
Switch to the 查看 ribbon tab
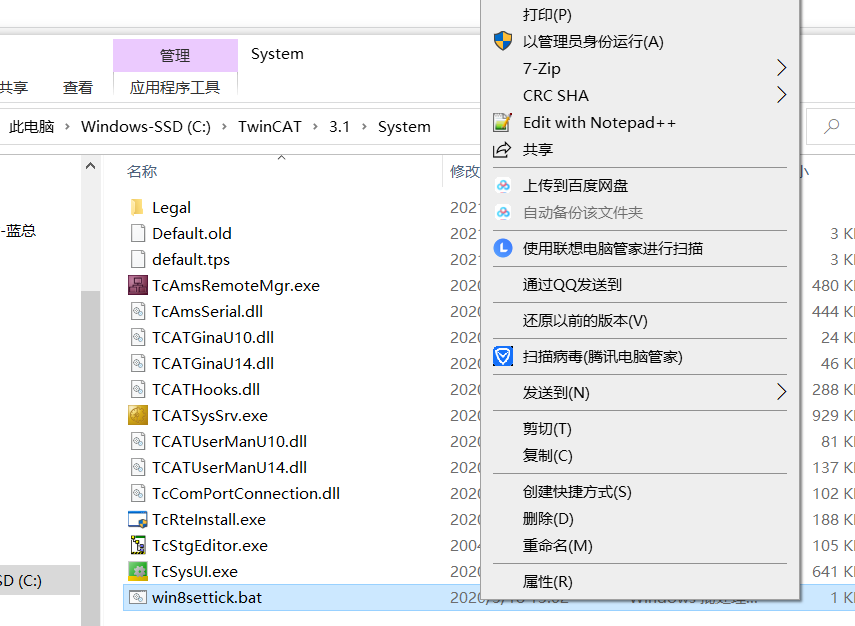pos(78,87)
